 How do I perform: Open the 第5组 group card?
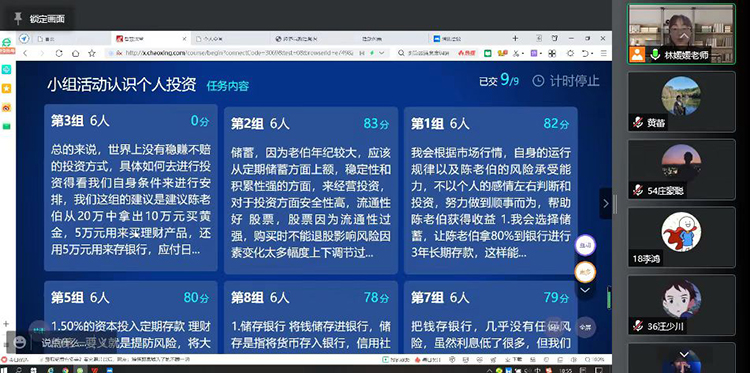pos(131,318)
